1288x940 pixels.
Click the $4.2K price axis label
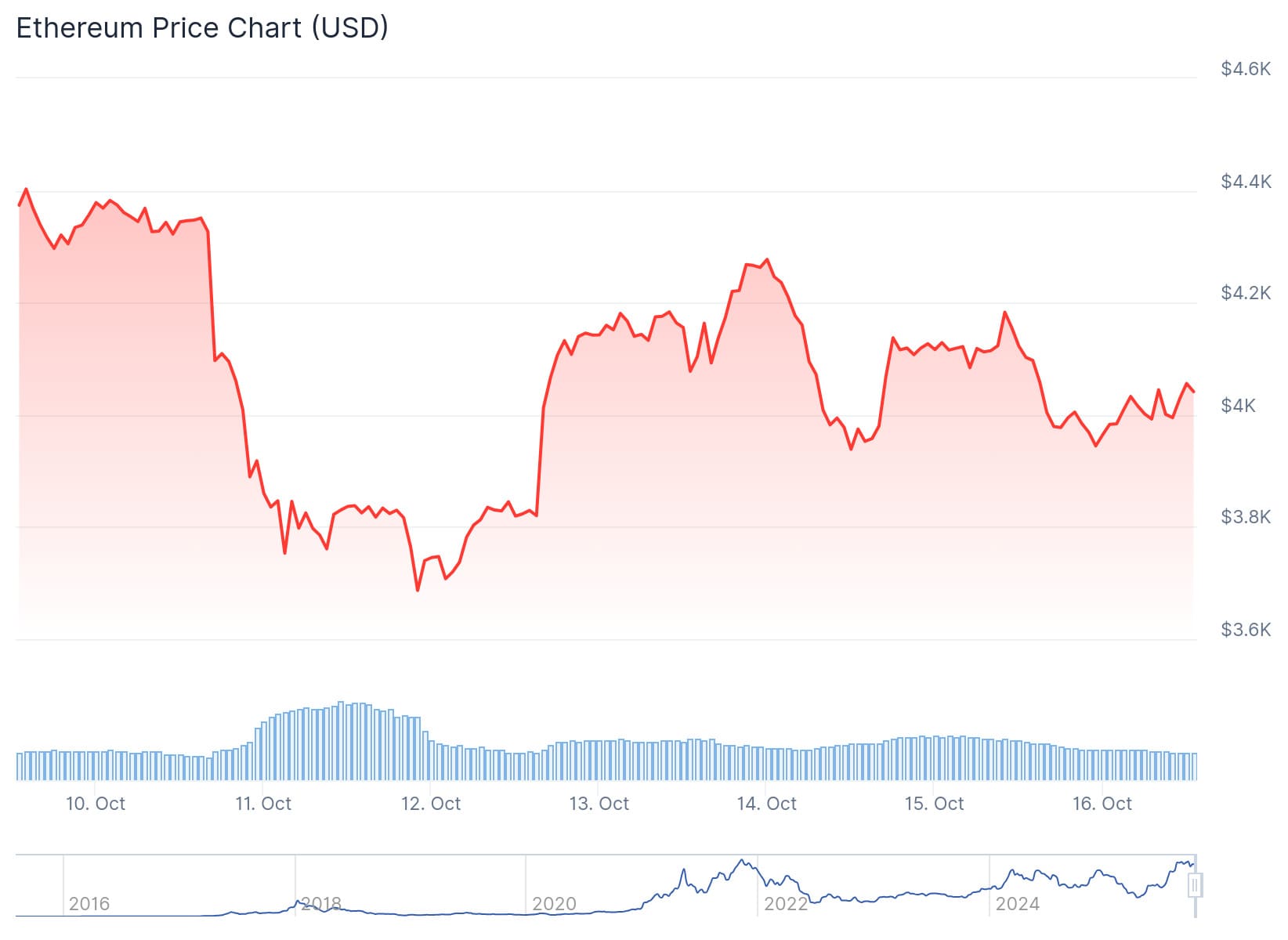[1246, 294]
